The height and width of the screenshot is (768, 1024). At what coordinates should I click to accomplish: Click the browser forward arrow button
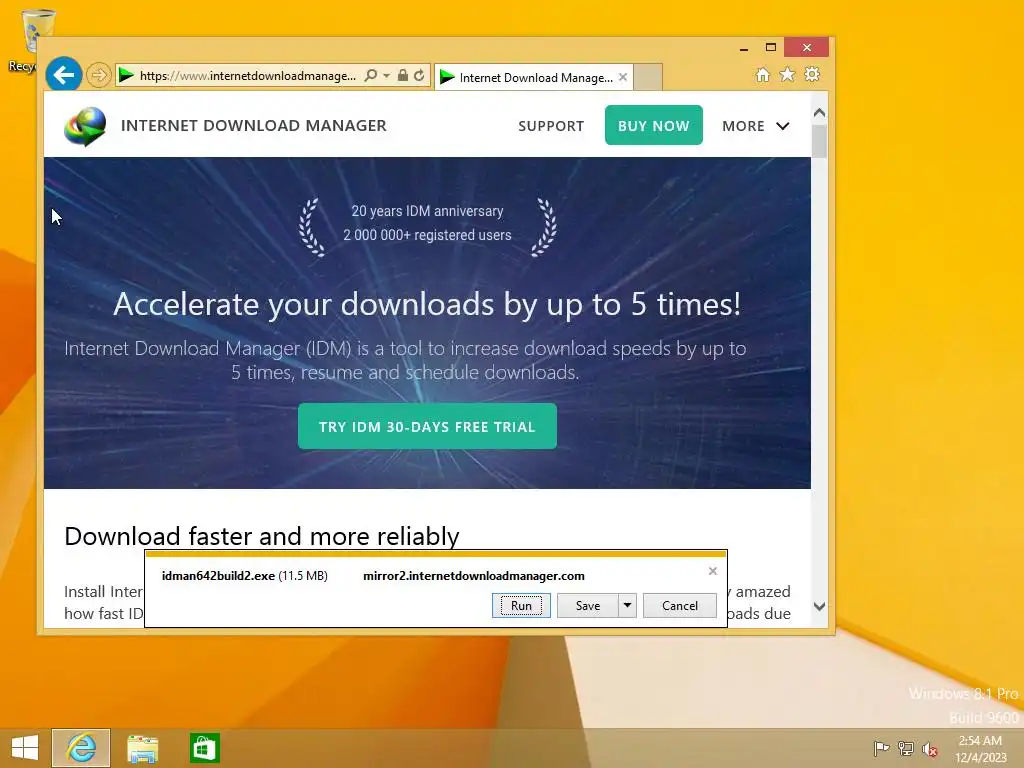99,75
